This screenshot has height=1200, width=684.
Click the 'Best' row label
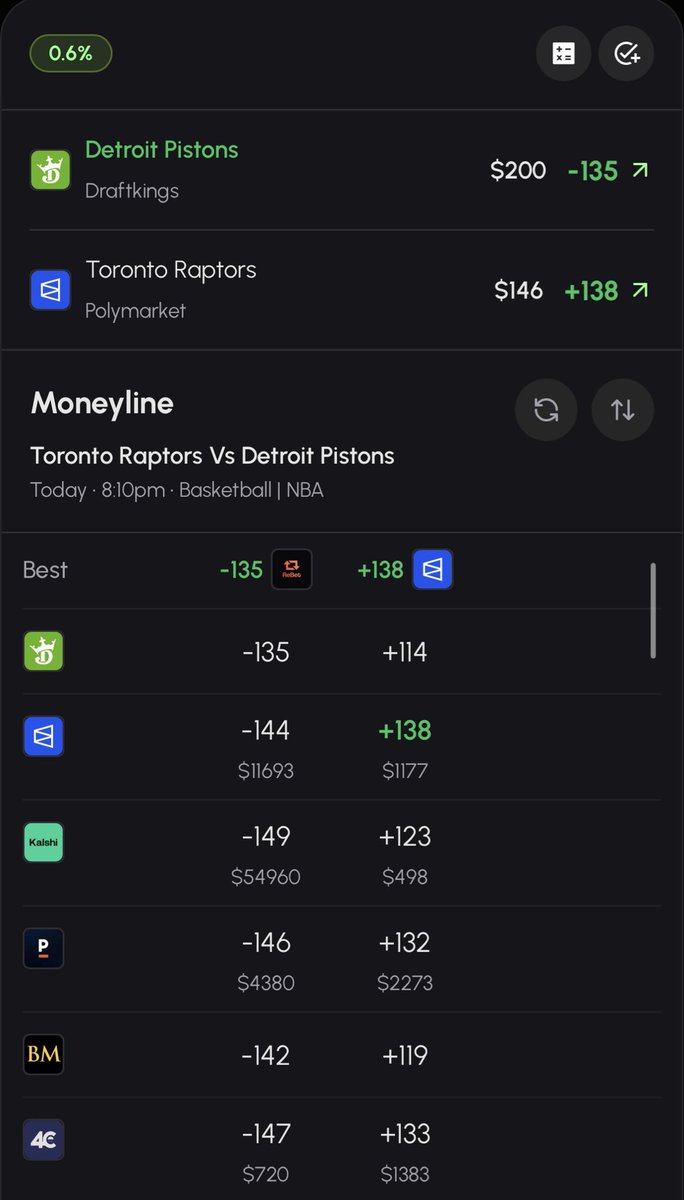click(45, 570)
